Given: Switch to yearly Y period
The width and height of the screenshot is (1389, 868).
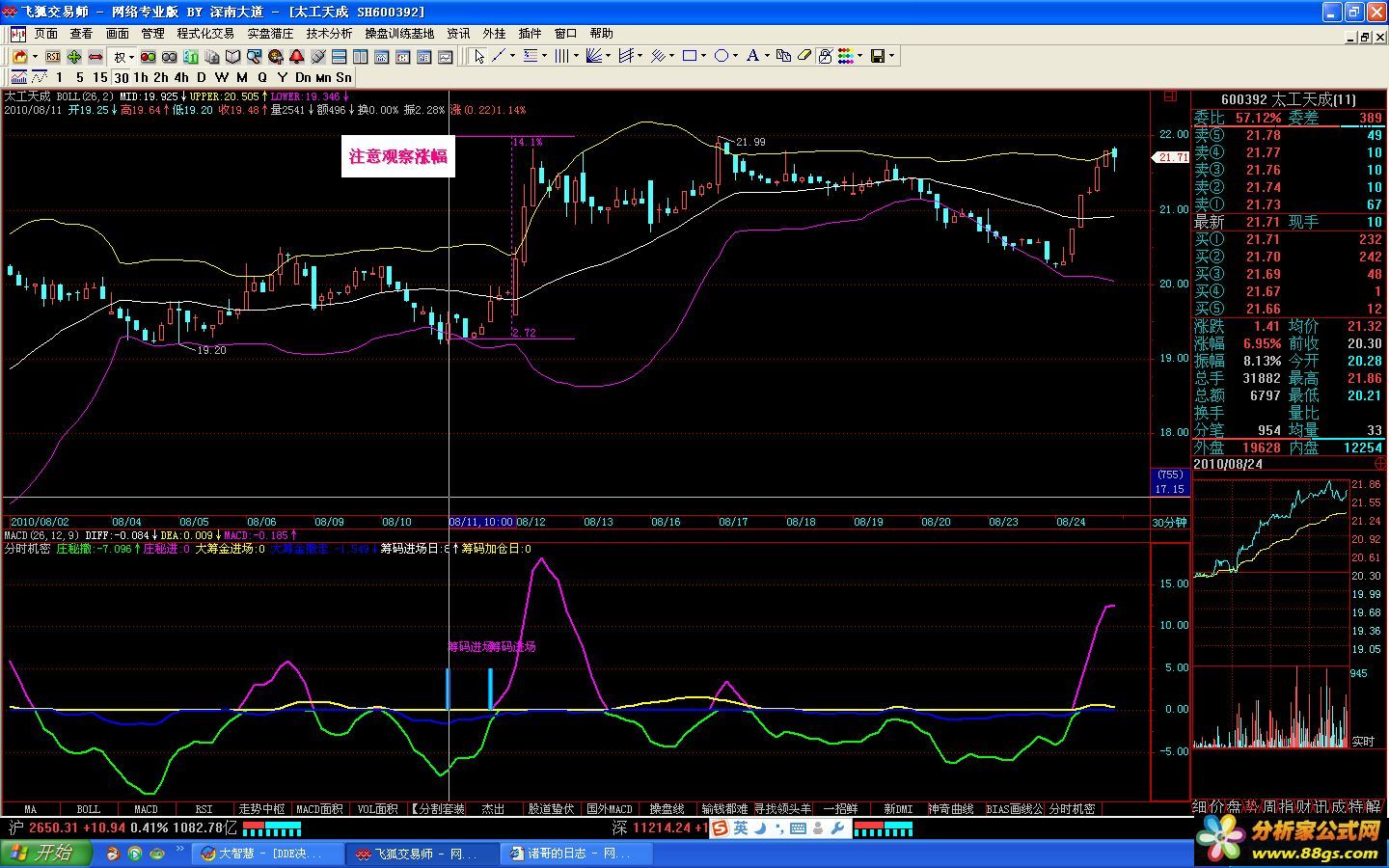Looking at the screenshot, I should pyautogui.click(x=283, y=77).
